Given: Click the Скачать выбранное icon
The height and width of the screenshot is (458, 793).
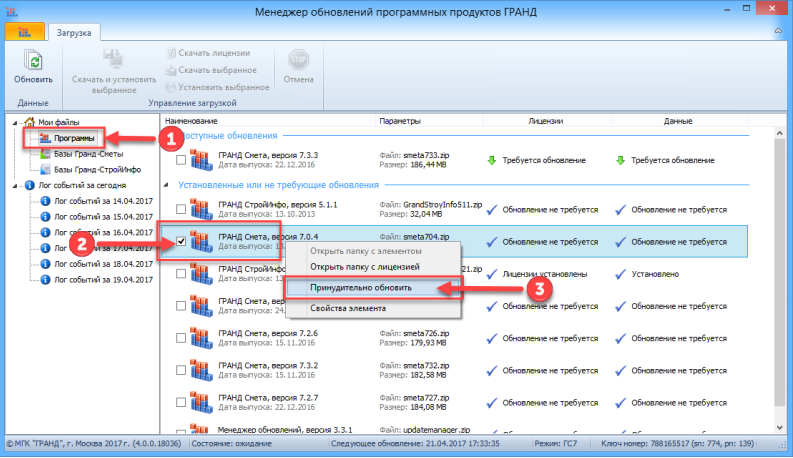Looking at the screenshot, I should pos(171,70).
